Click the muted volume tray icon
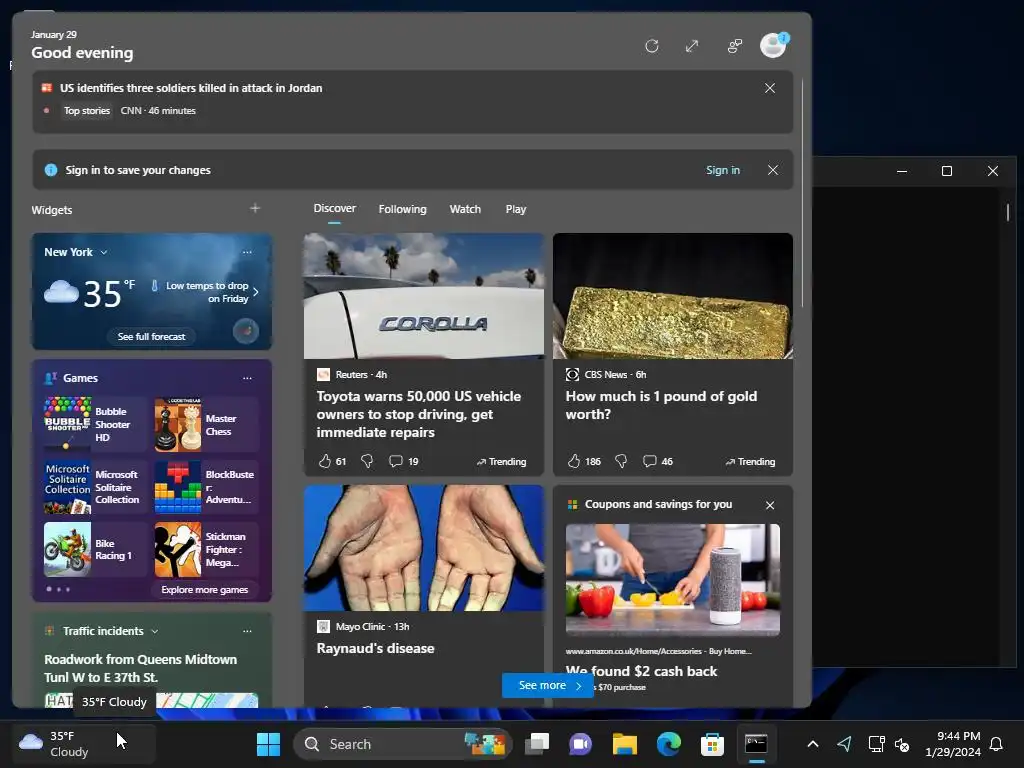The height and width of the screenshot is (768, 1024). 902,744
